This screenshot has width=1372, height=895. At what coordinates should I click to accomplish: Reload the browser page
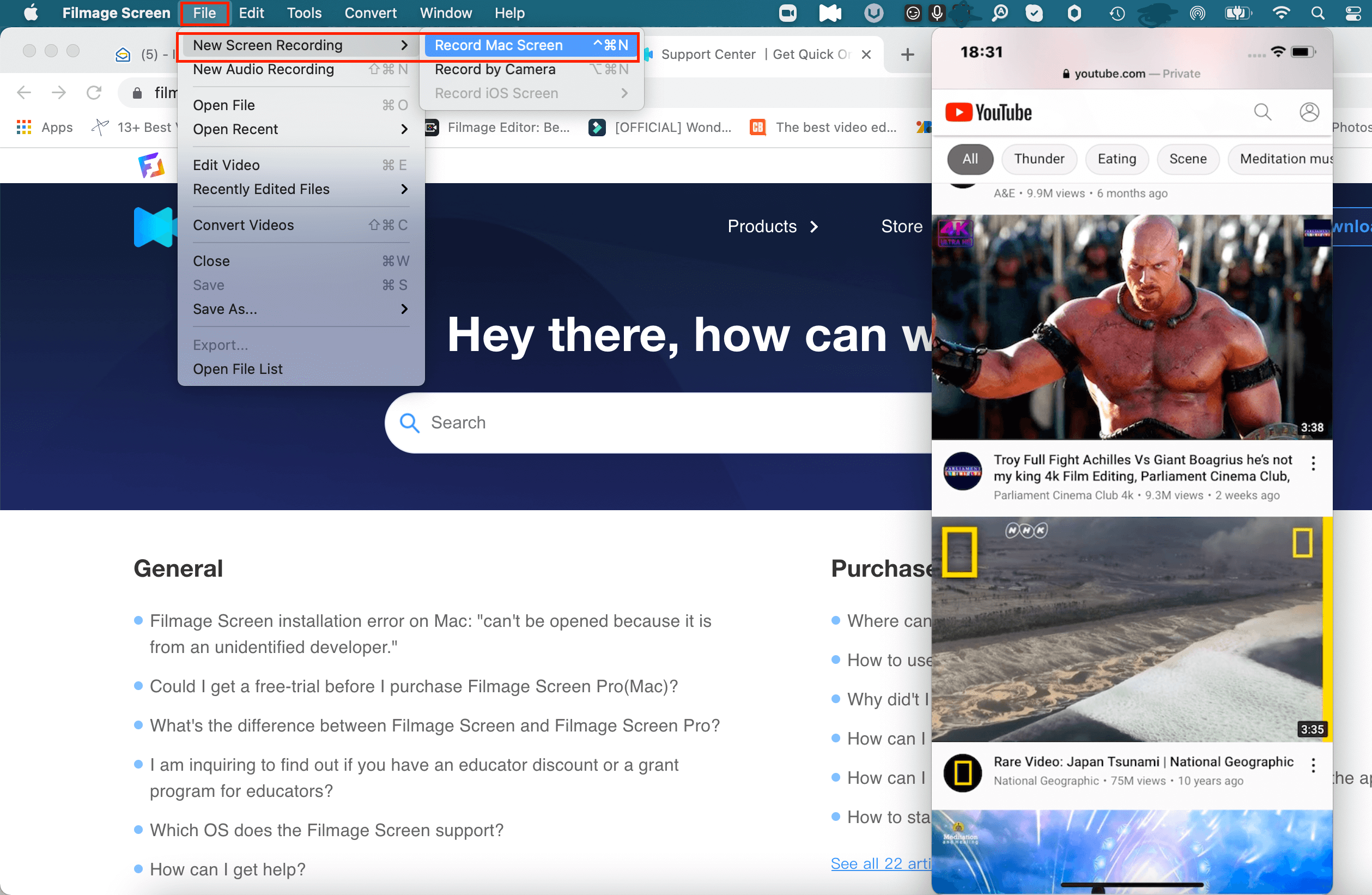click(x=94, y=92)
